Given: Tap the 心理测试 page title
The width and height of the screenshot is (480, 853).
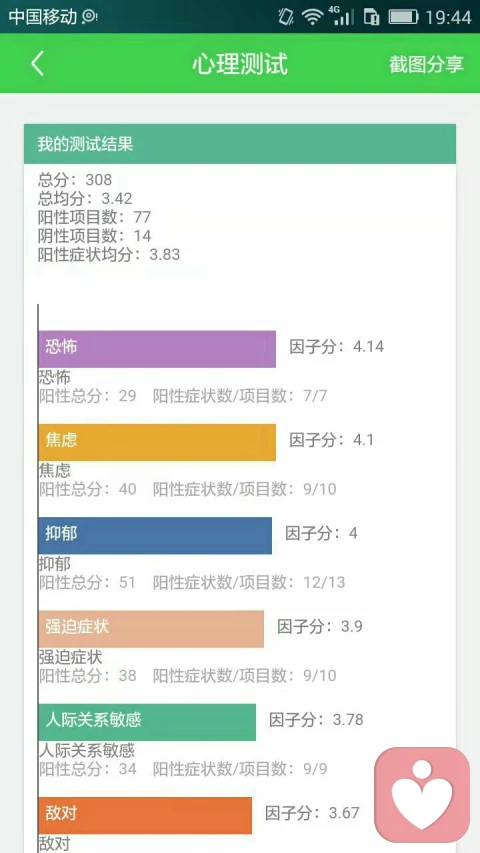Looking at the screenshot, I should (x=239, y=64).
